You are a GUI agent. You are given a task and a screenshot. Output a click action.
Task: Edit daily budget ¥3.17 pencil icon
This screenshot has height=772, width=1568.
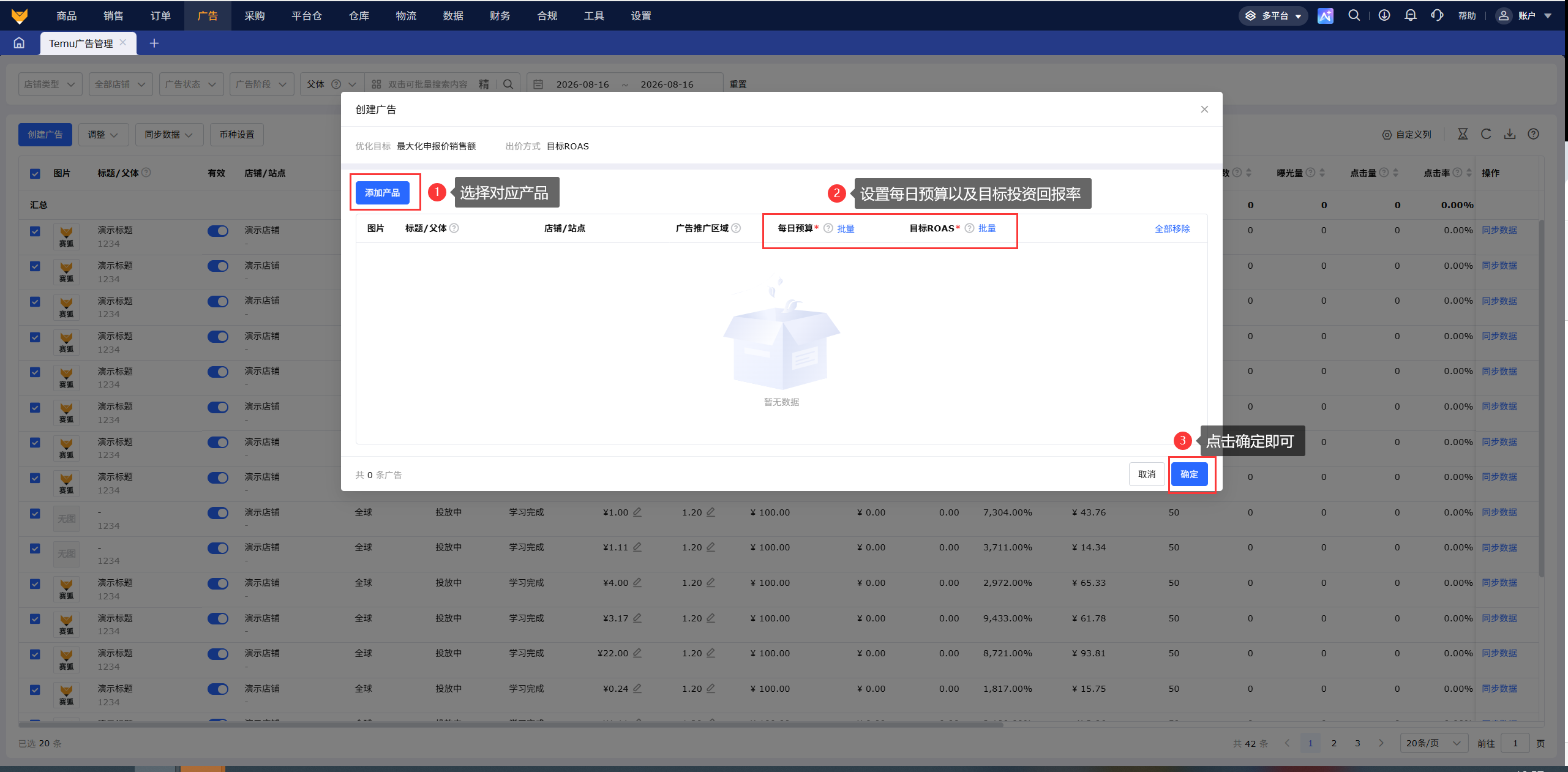tap(637, 618)
